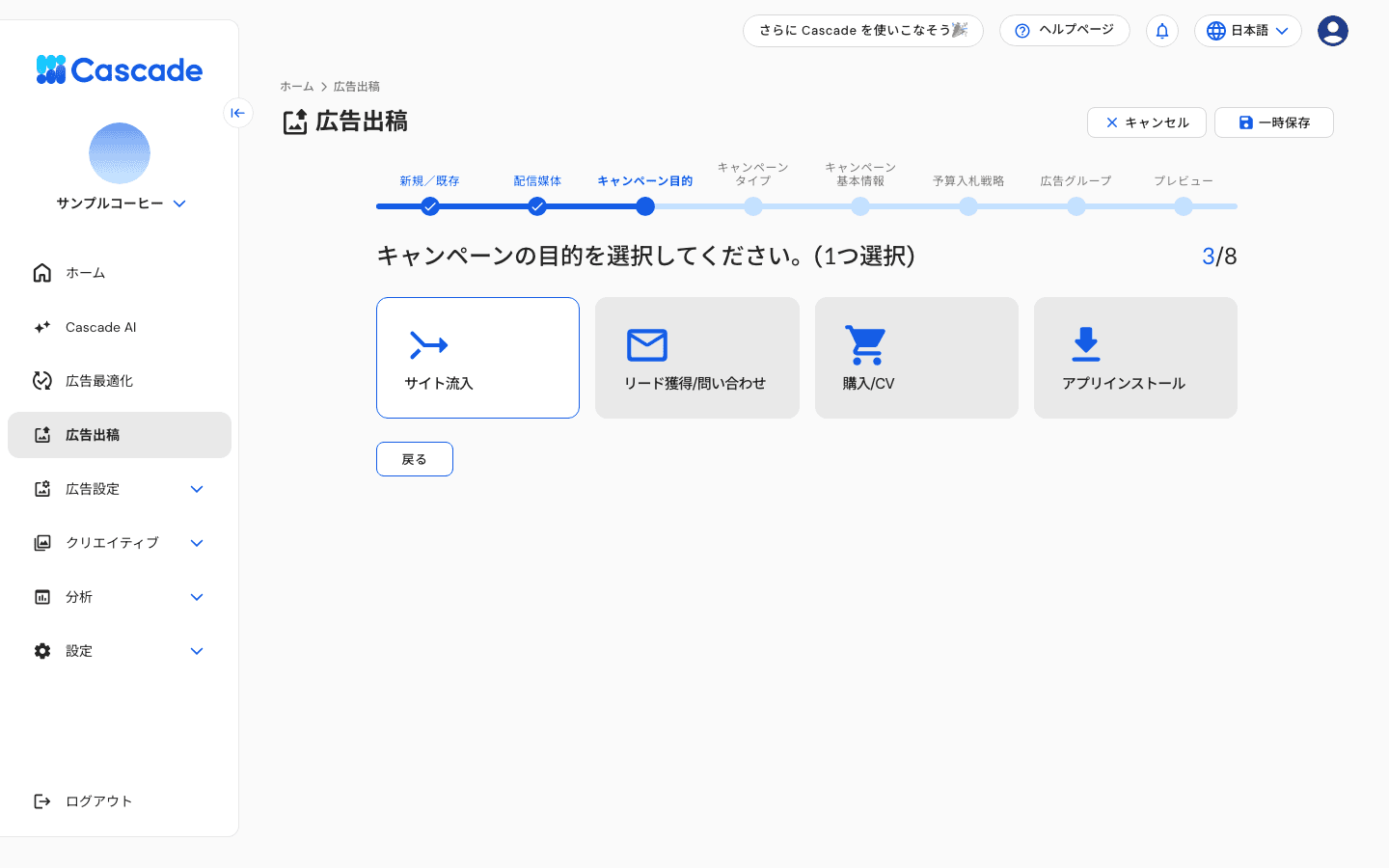Select アプリインストール objective card

[x=1135, y=358]
